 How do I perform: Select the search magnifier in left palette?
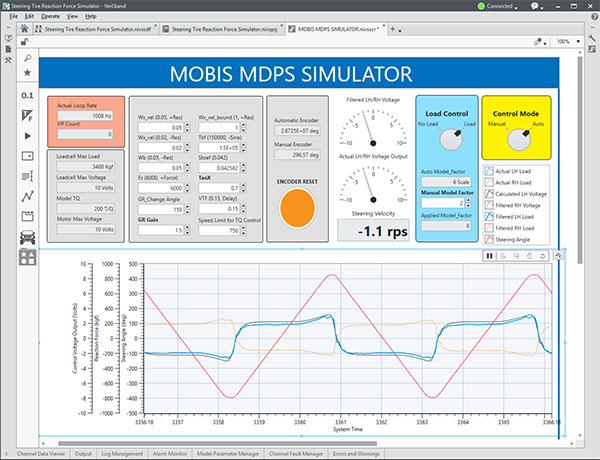pos(26,59)
